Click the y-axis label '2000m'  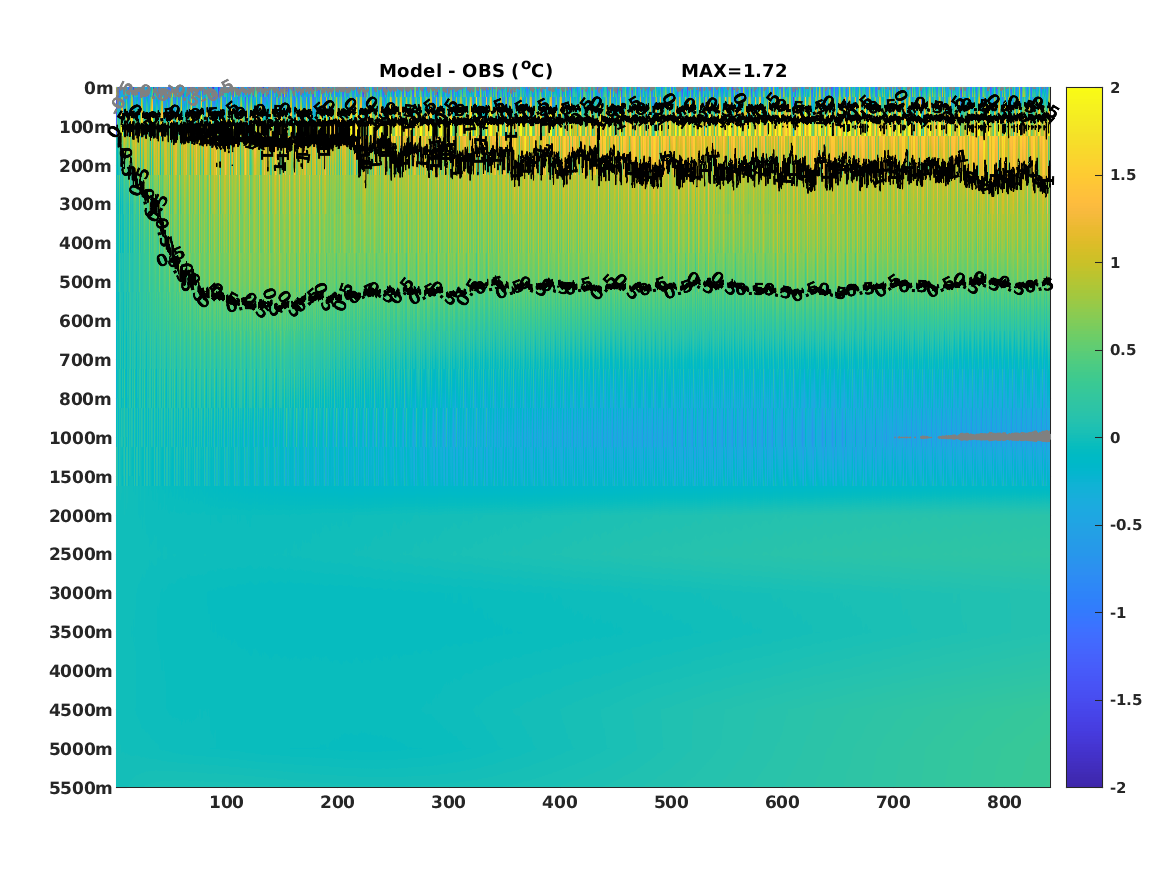click(x=81, y=516)
